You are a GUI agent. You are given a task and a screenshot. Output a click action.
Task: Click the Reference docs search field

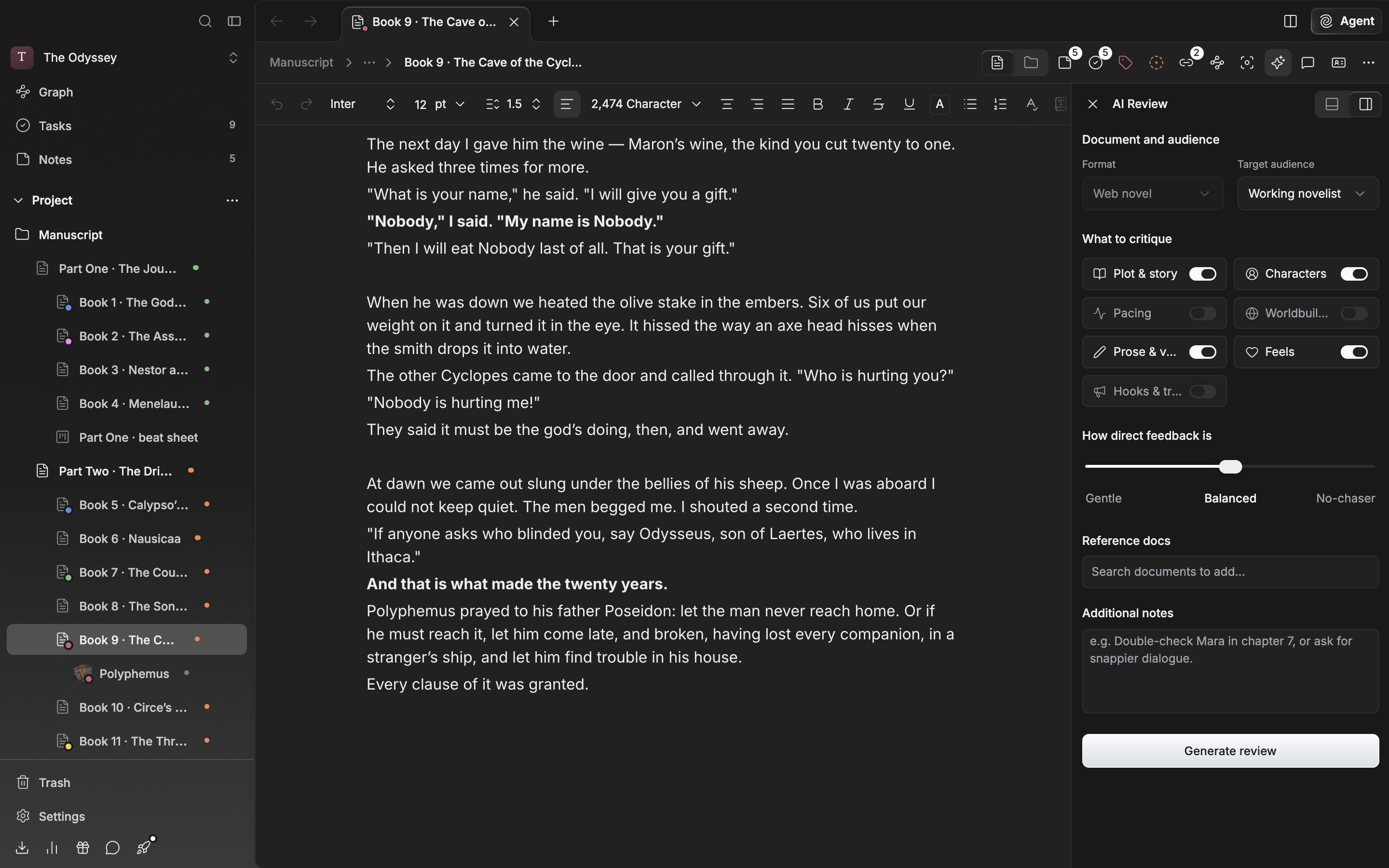point(1230,572)
